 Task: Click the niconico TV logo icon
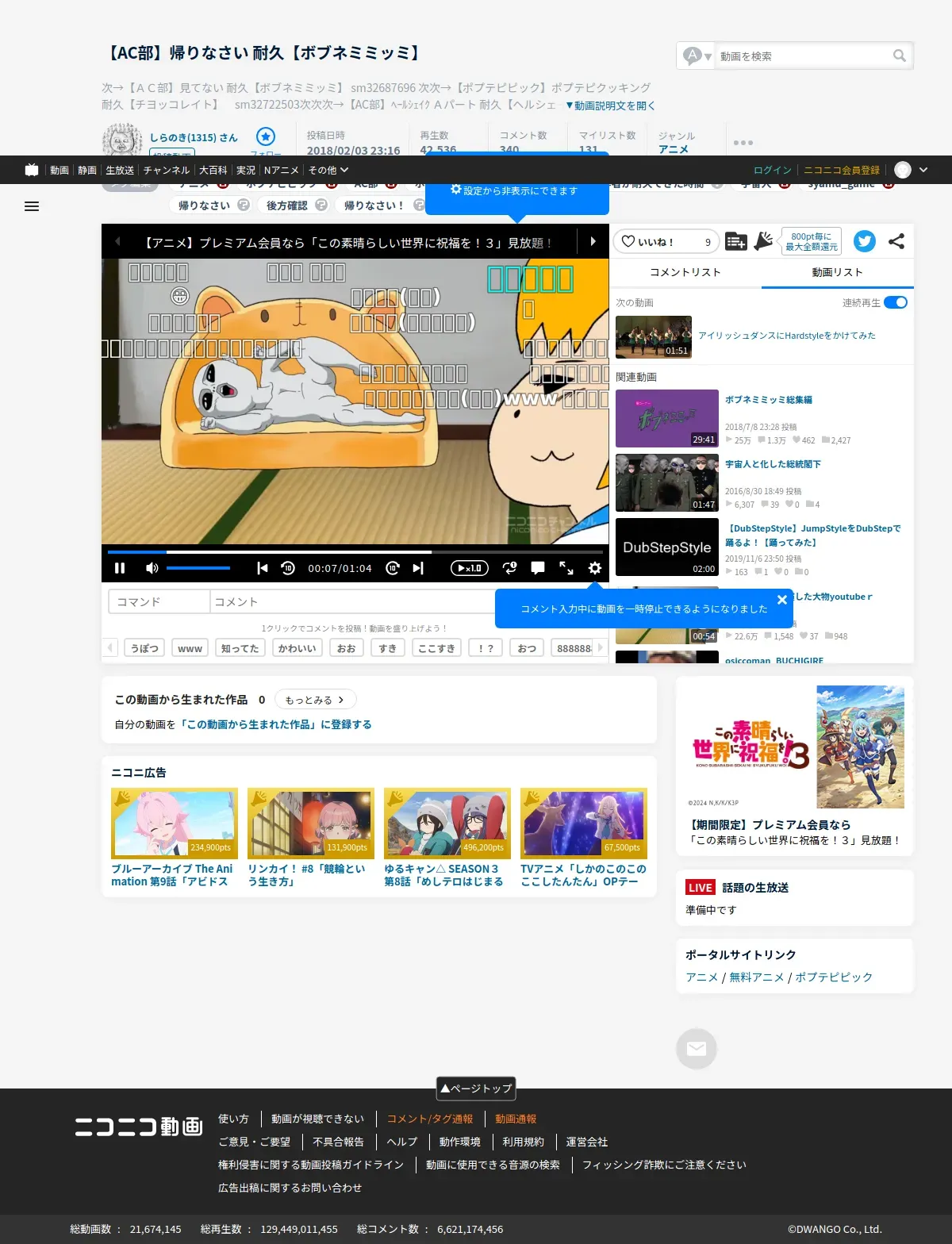click(32, 170)
